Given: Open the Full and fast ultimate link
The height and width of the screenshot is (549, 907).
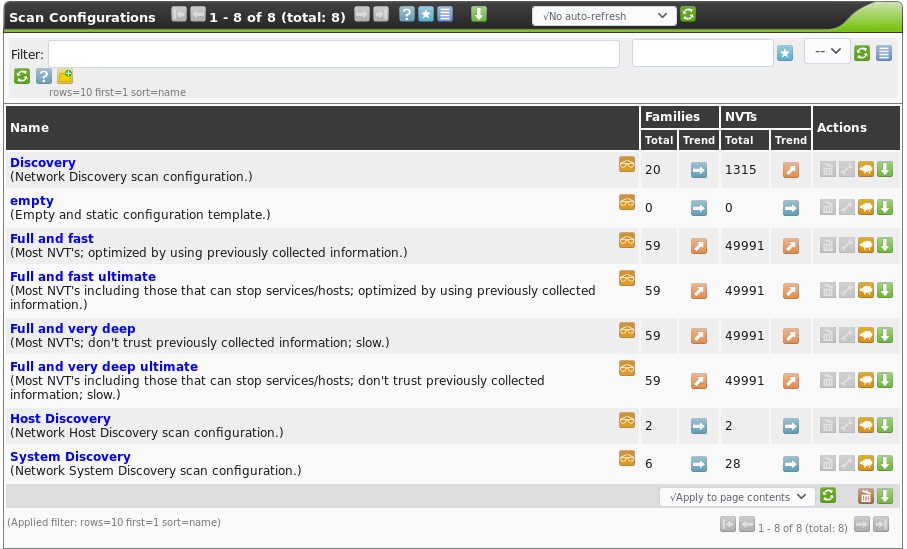Looking at the screenshot, I should pos(83,276).
